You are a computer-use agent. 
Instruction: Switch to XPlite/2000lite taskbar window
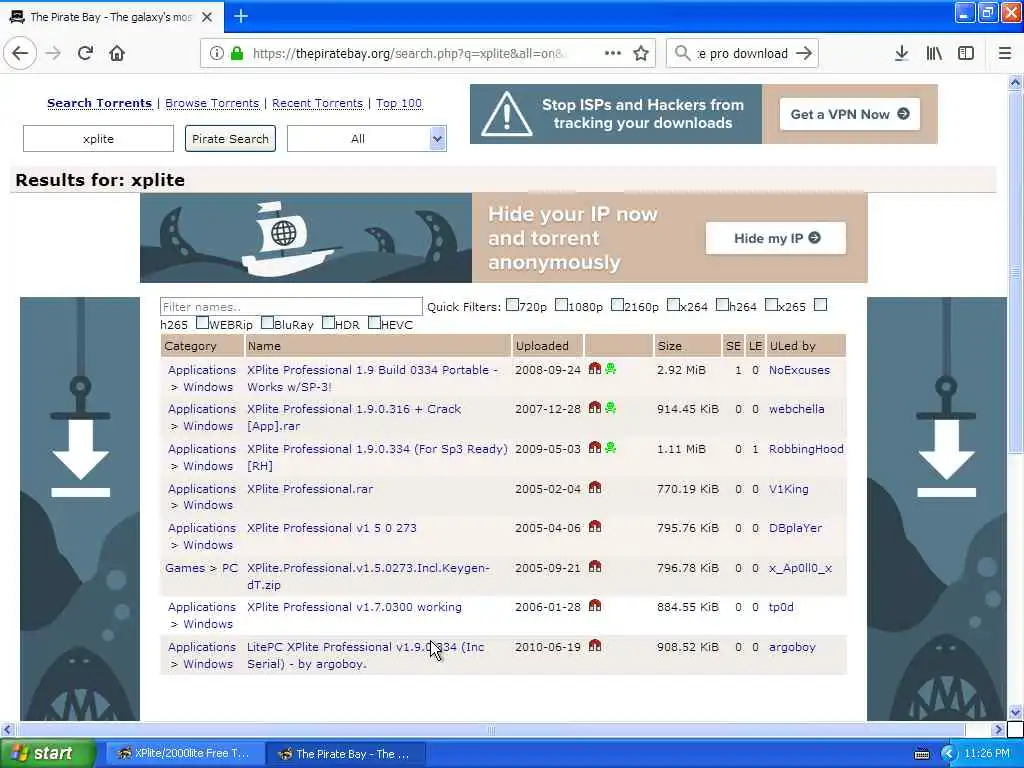click(184, 753)
